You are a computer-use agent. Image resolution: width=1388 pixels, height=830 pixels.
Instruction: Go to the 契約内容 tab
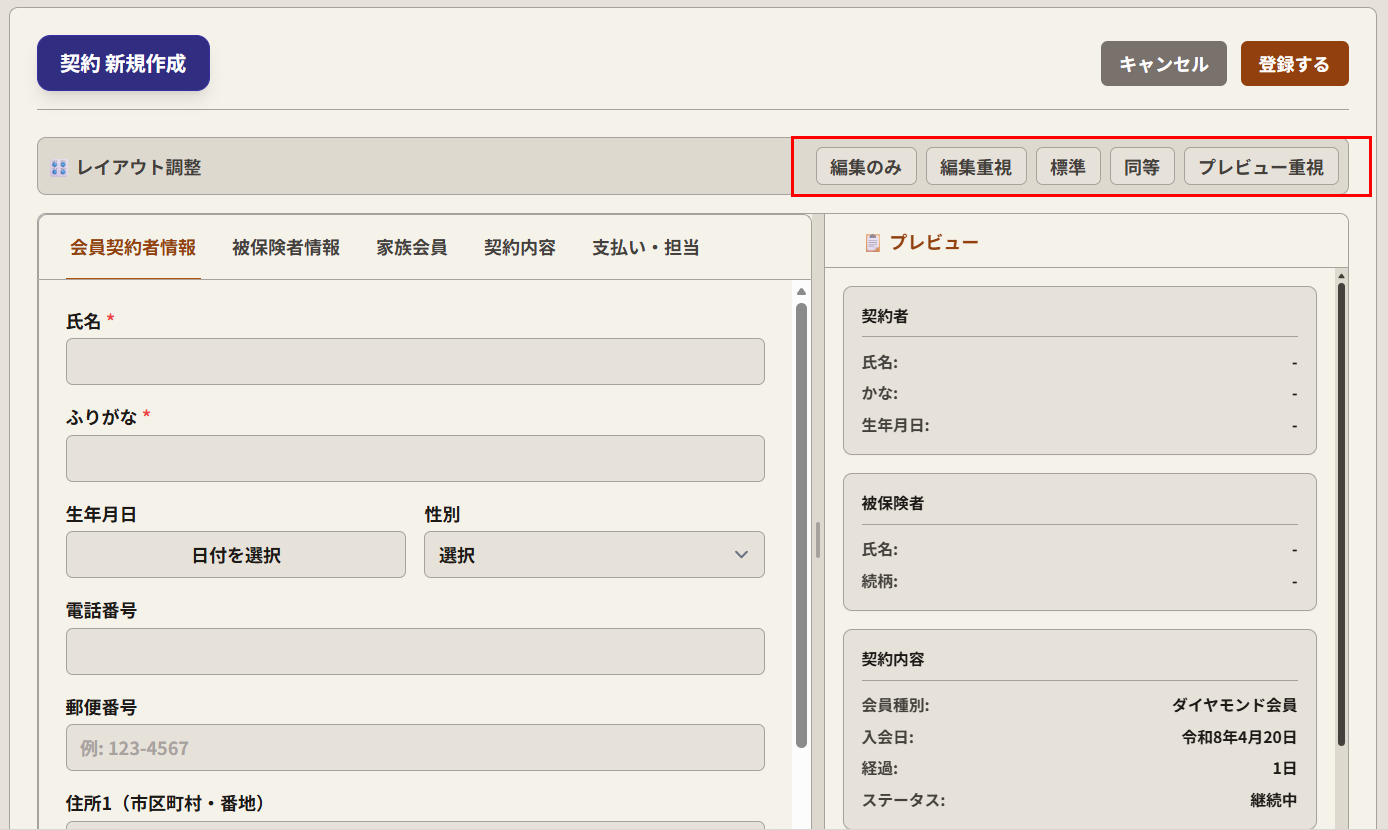point(519,248)
